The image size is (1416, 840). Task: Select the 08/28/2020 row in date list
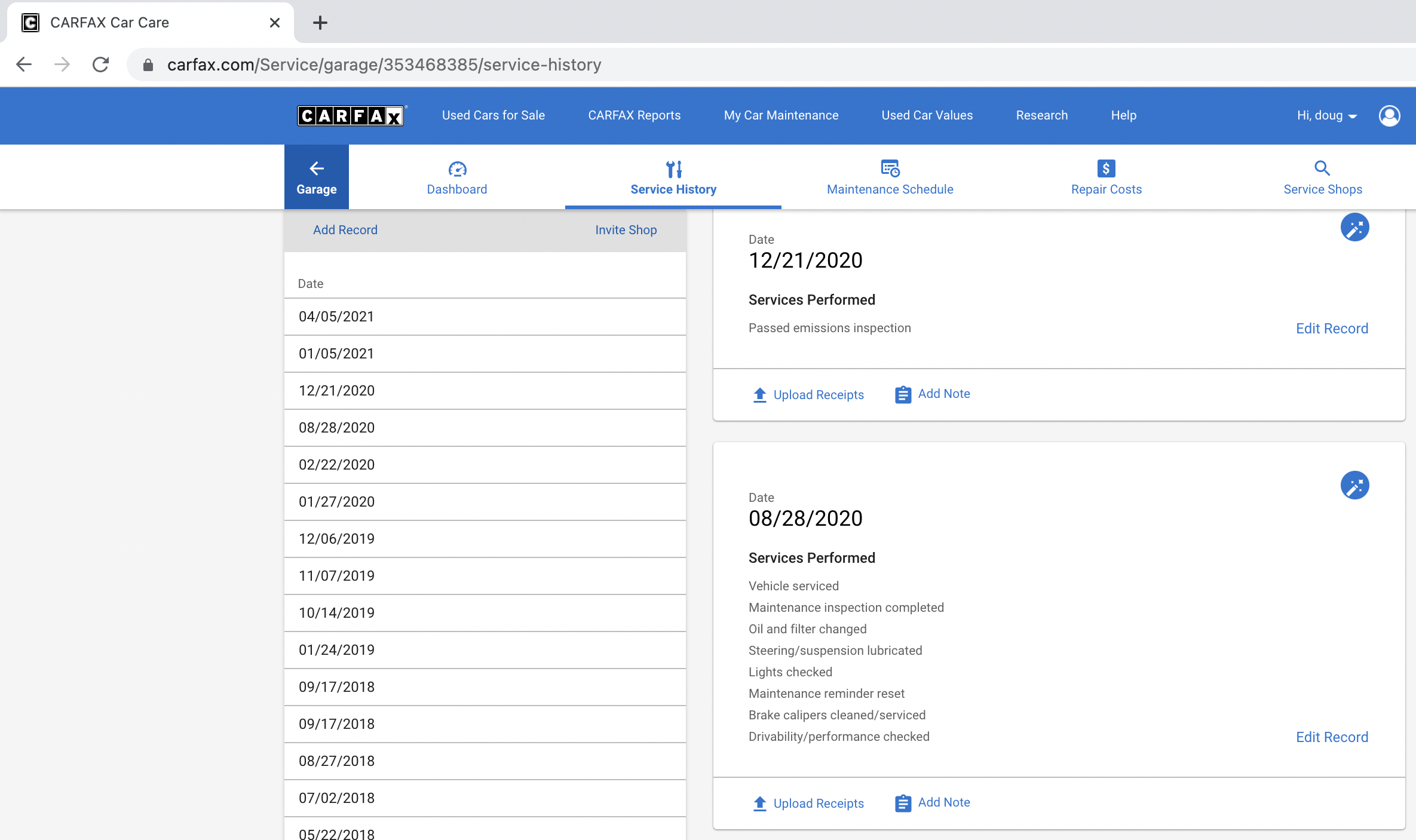(x=485, y=428)
